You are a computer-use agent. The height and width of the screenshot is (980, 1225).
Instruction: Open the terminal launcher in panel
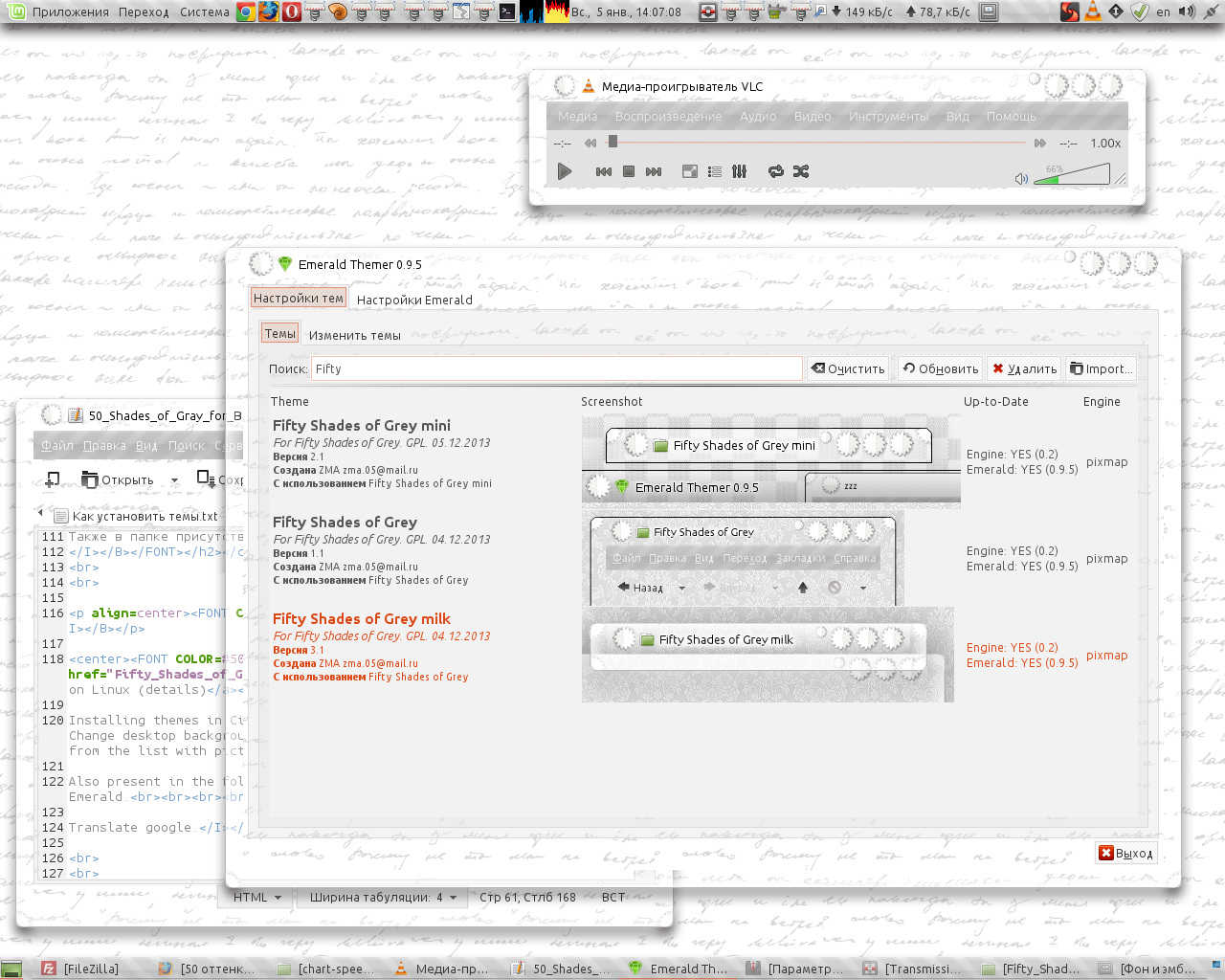pyautogui.click(x=507, y=11)
